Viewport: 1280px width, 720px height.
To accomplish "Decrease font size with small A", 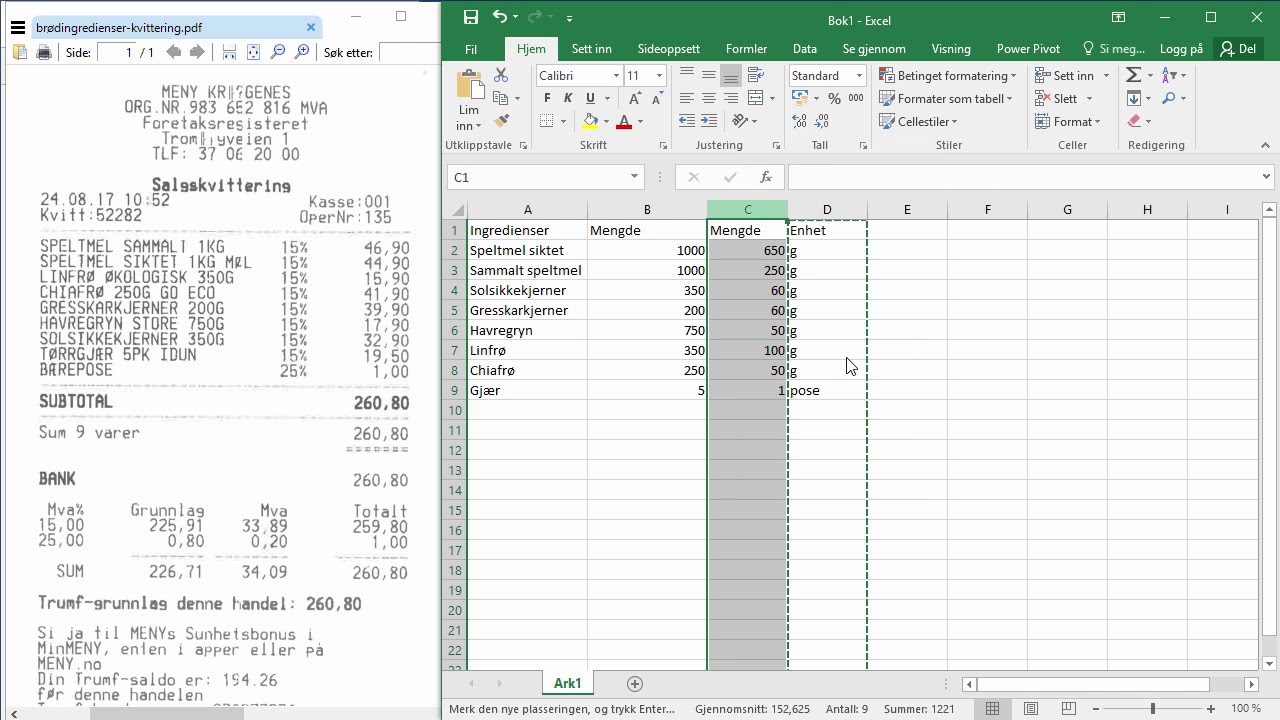I will 657,98.
